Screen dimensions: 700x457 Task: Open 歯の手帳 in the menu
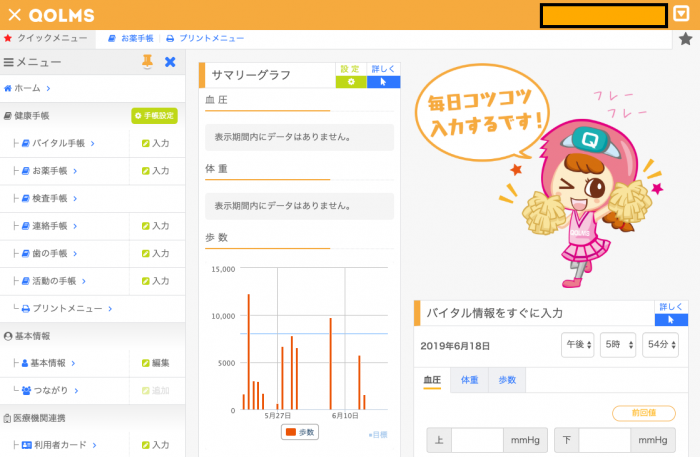click(50, 253)
